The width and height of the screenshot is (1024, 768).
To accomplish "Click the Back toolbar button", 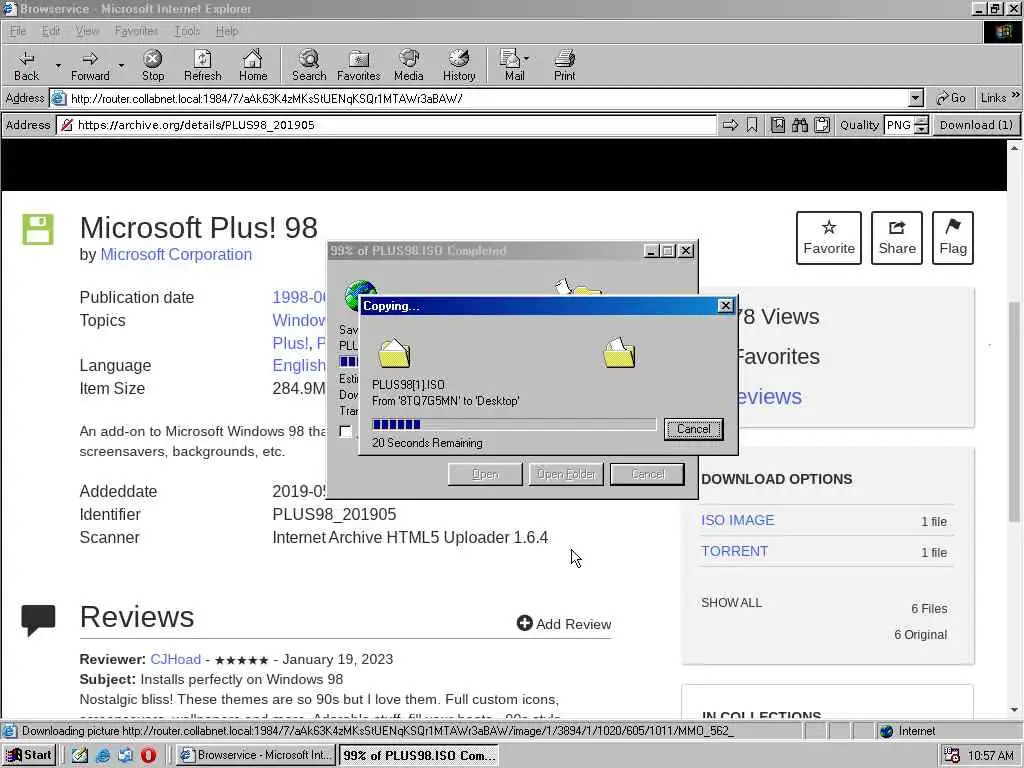I will (x=26, y=65).
